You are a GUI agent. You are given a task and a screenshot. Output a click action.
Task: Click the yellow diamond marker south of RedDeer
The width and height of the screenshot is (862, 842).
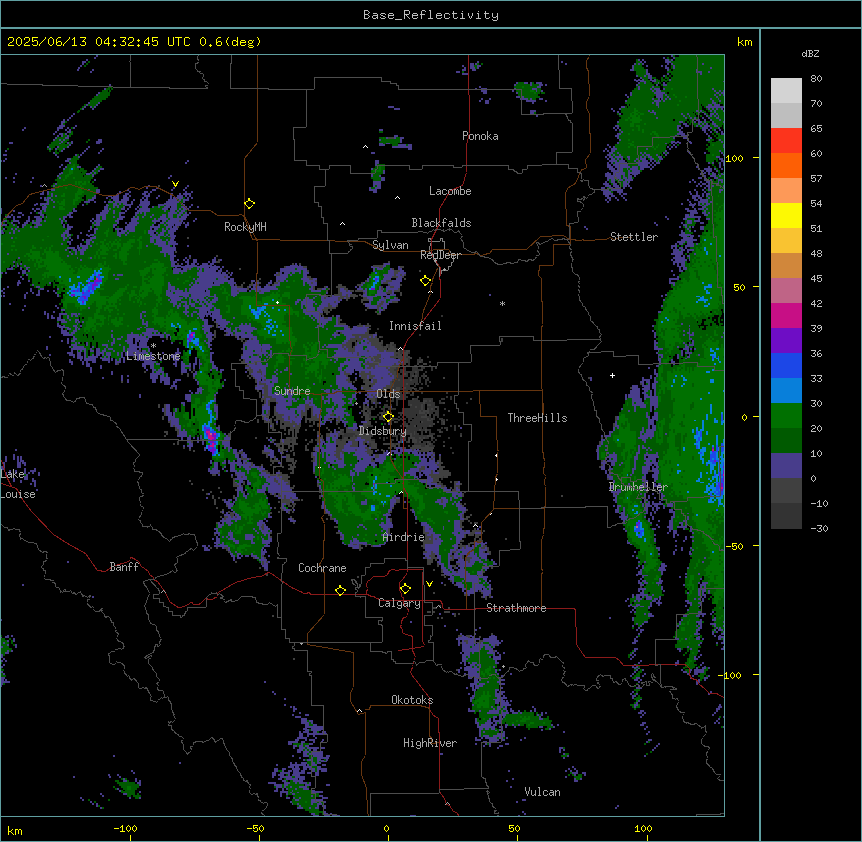(426, 281)
